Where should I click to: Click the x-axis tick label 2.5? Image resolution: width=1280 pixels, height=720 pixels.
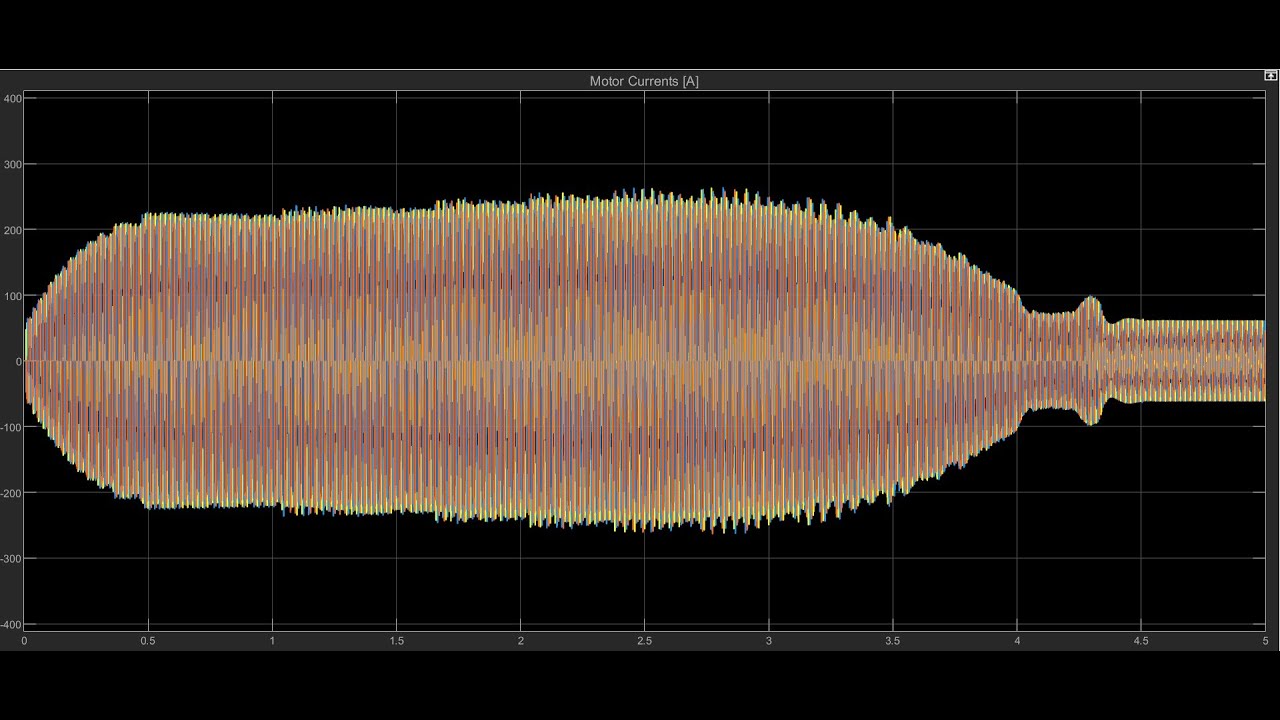[x=645, y=641]
